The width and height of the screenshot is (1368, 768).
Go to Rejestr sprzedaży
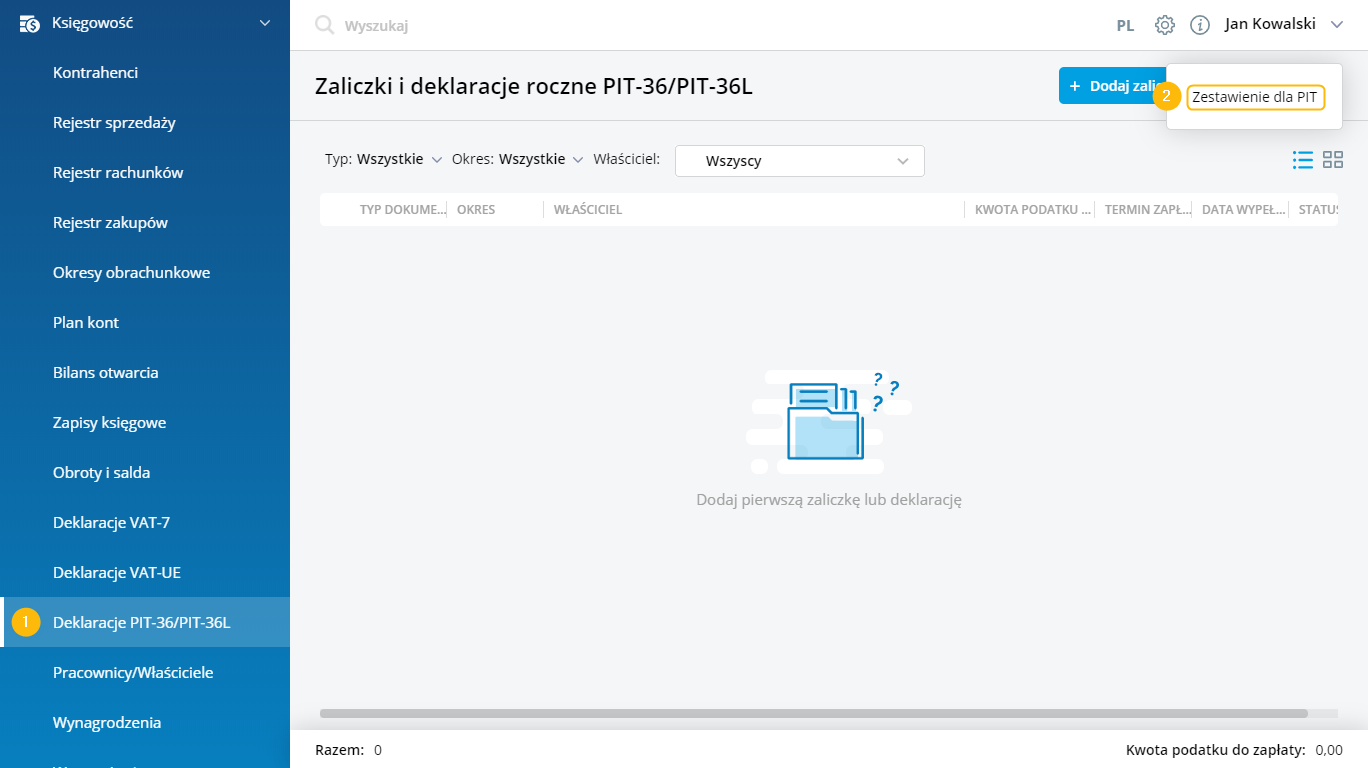tap(114, 122)
